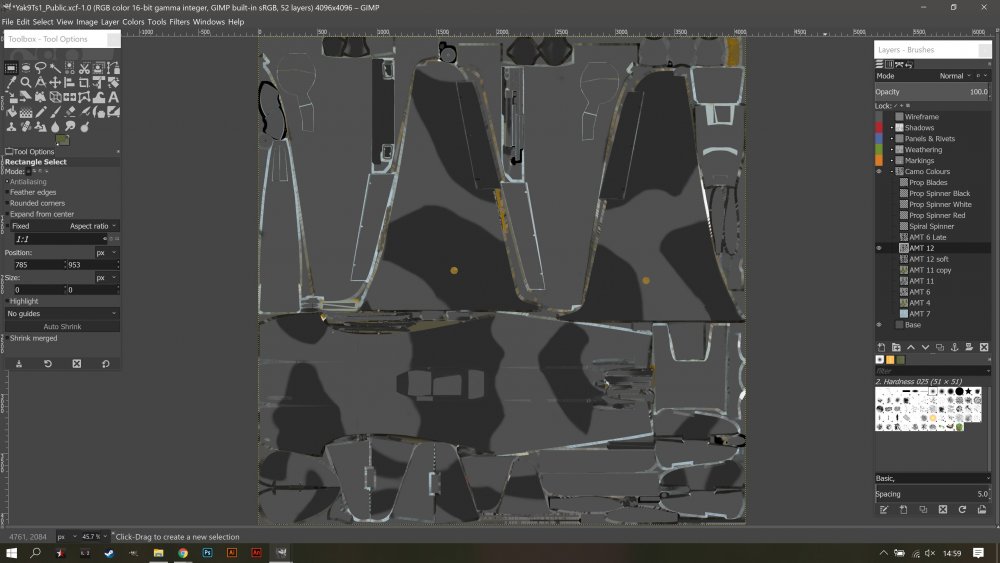Hide the Base layer using its eye icon

(879, 325)
